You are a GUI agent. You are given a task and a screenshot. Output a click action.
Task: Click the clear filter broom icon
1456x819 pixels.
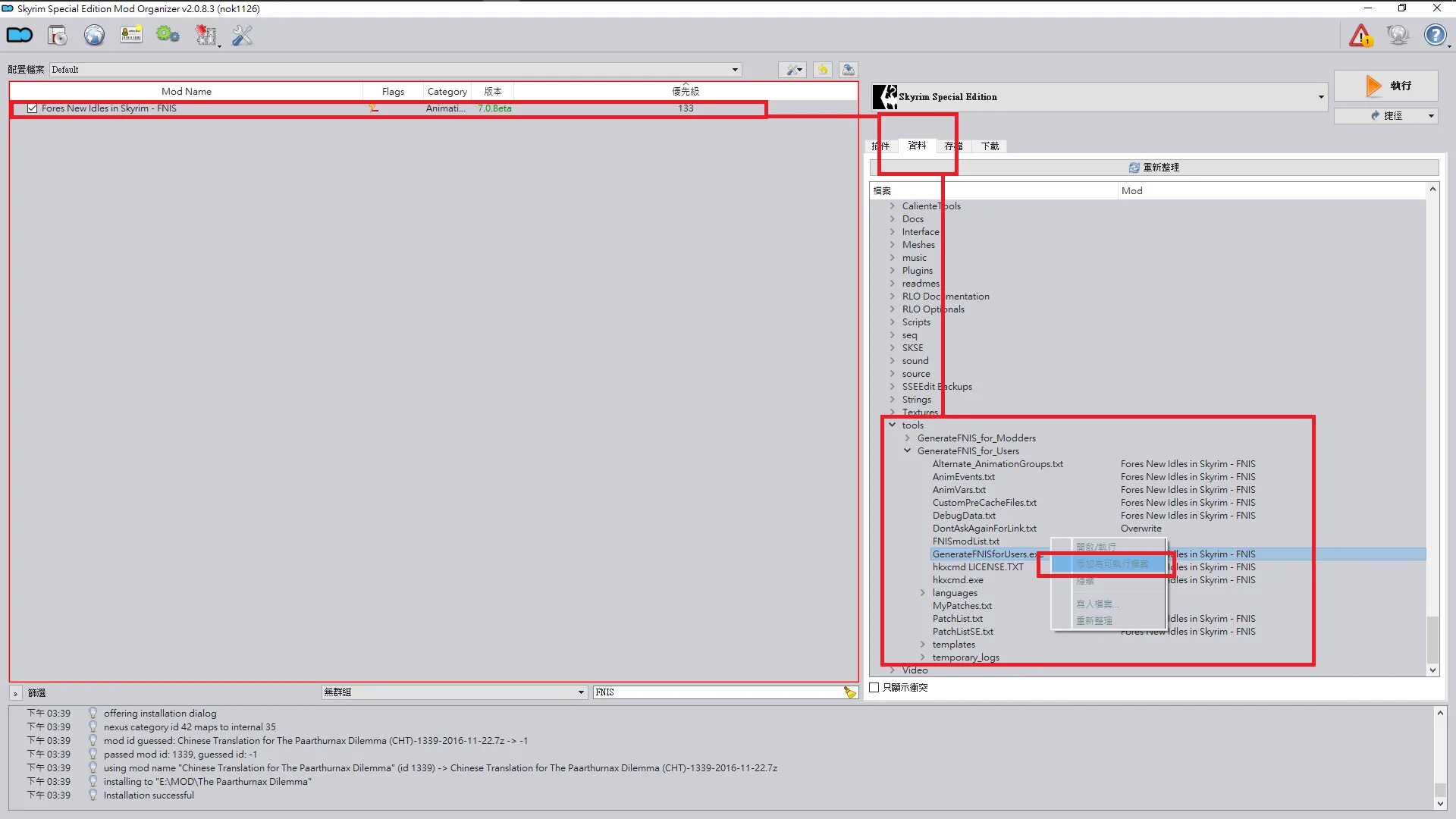click(x=849, y=692)
